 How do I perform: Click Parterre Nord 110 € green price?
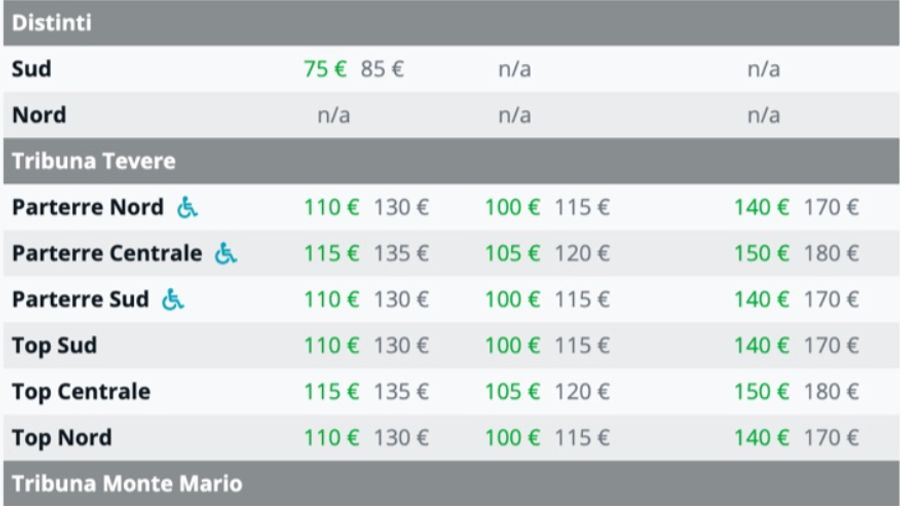tap(331, 207)
